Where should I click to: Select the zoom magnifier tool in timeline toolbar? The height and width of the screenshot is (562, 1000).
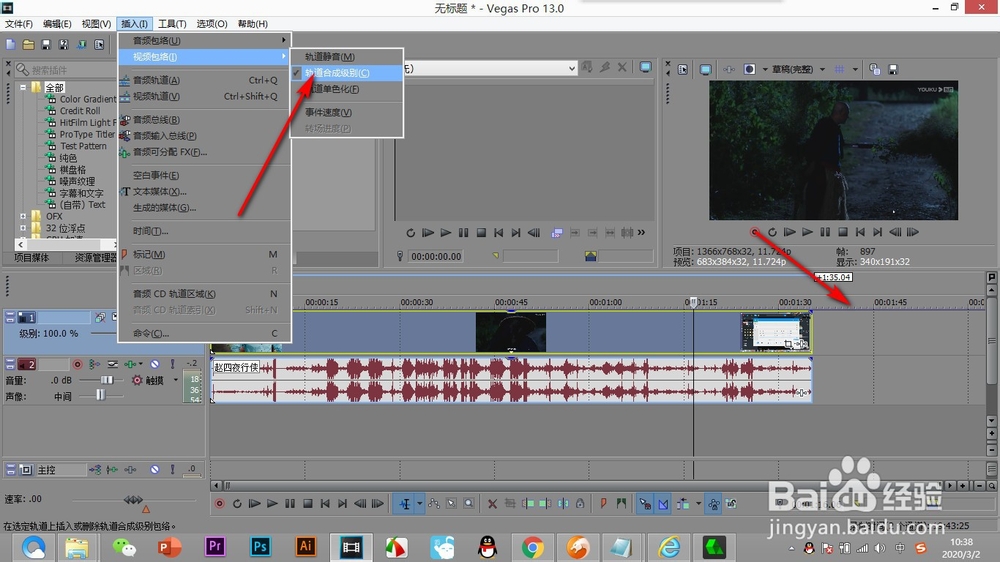tap(469, 503)
